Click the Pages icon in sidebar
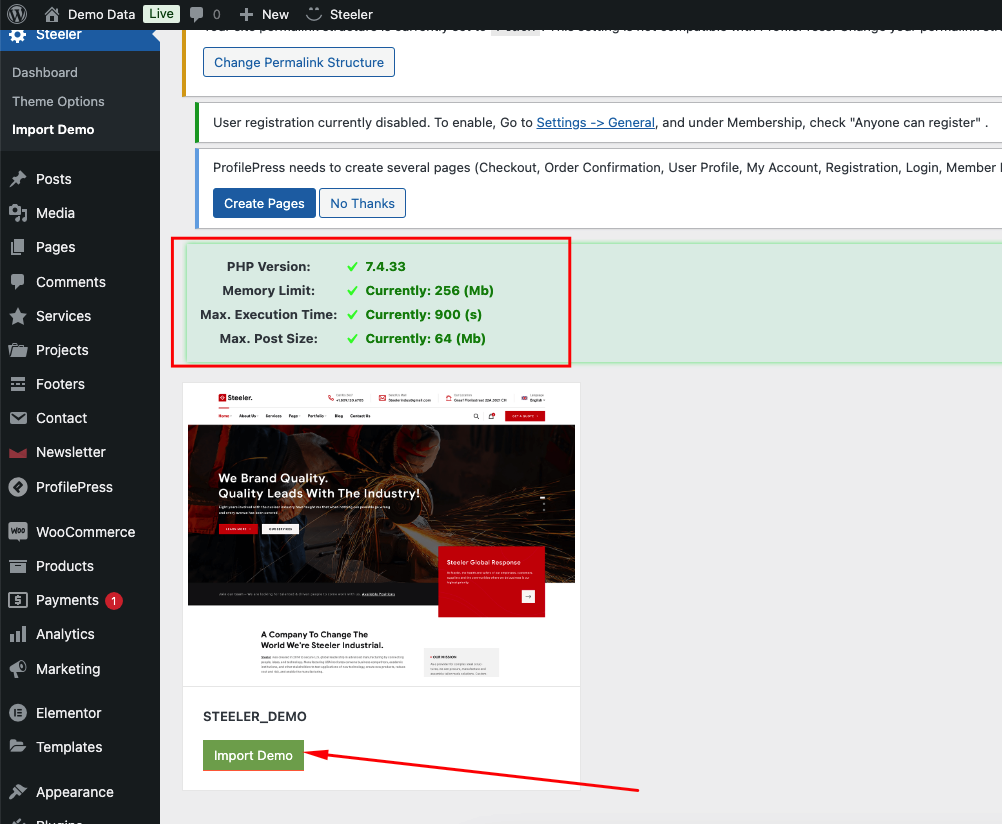Image resolution: width=1002 pixels, height=824 pixels. 18,247
